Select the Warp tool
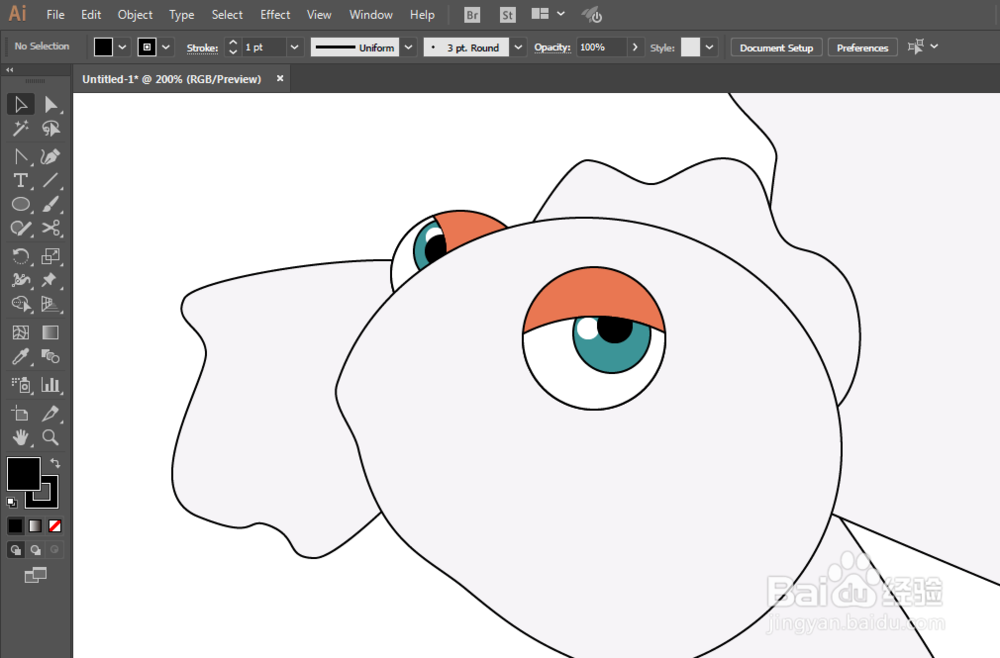The image size is (1000, 658). point(20,280)
